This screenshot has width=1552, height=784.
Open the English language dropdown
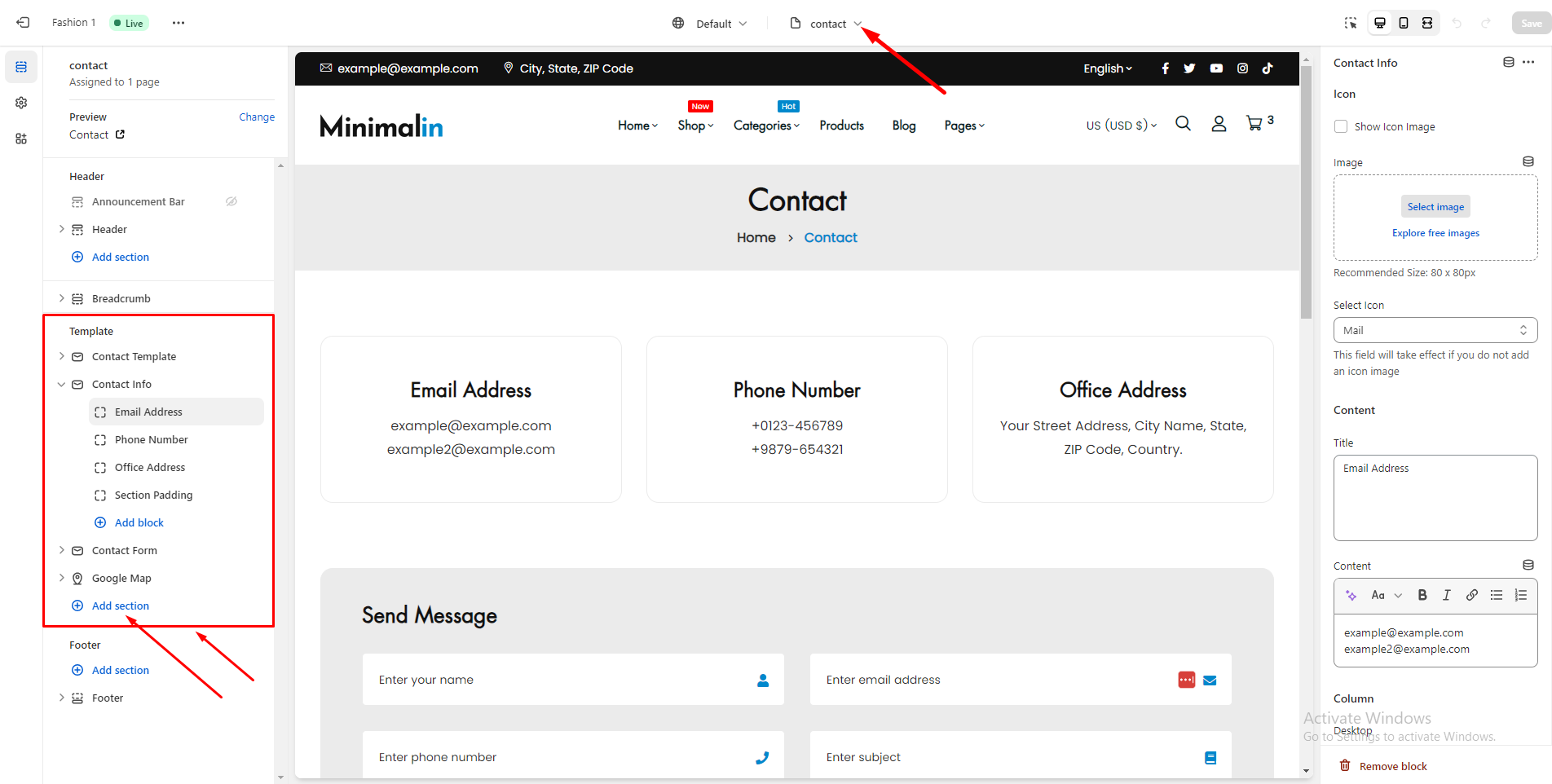(1108, 68)
